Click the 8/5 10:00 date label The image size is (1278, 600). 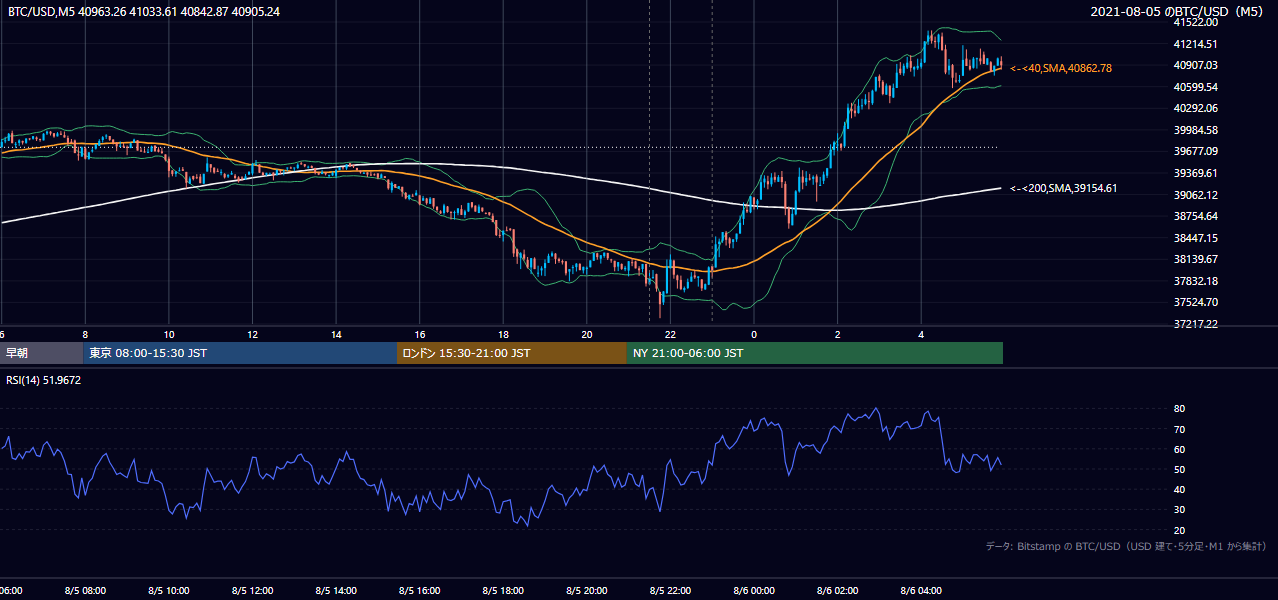(x=169, y=591)
